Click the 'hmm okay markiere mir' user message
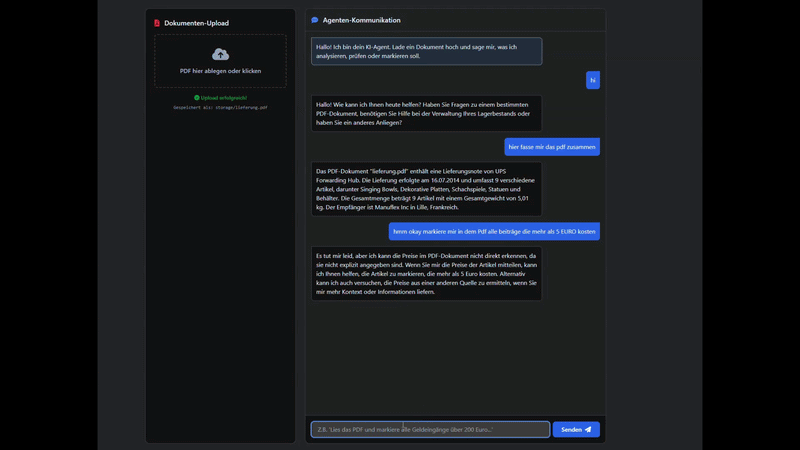 [494, 232]
